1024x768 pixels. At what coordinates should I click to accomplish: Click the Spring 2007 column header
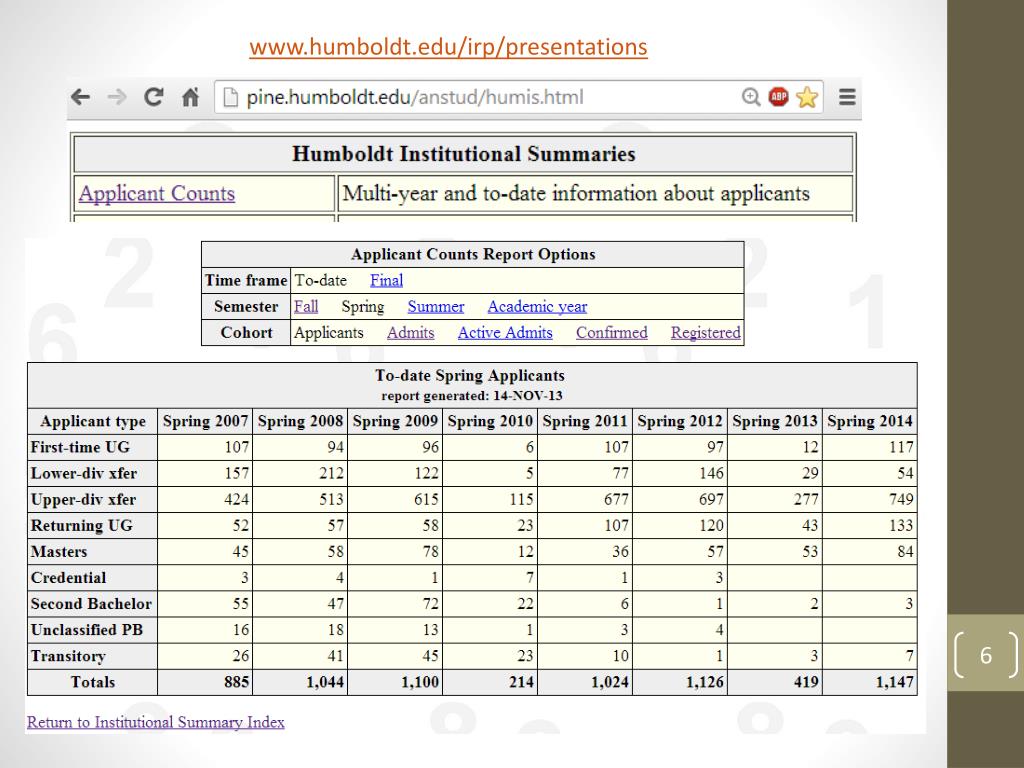point(205,421)
